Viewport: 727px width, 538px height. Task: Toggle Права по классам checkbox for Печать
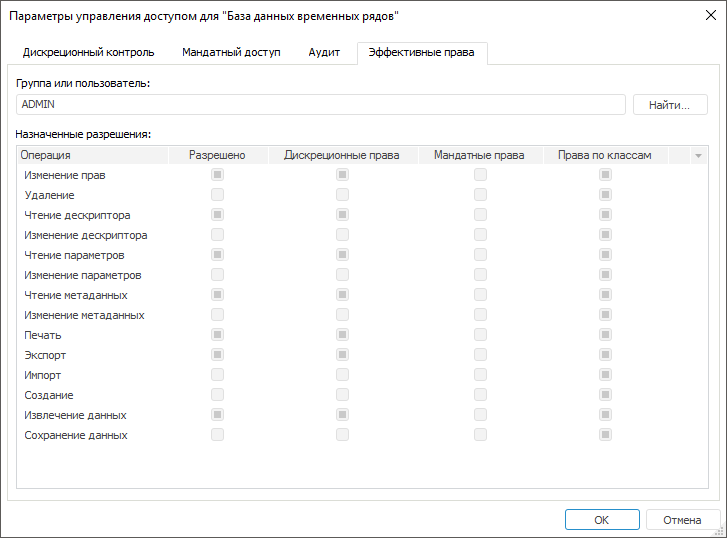[605, 335]
